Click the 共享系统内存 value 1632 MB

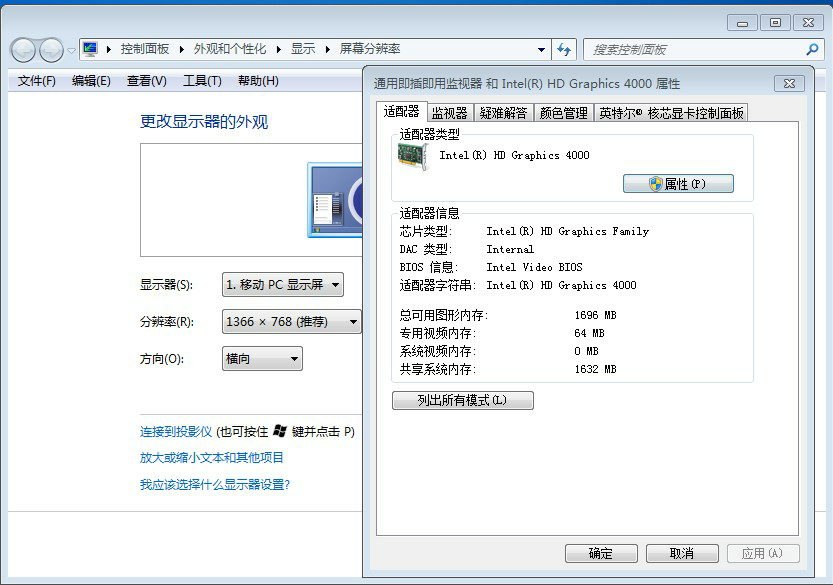tap(596, 369)
